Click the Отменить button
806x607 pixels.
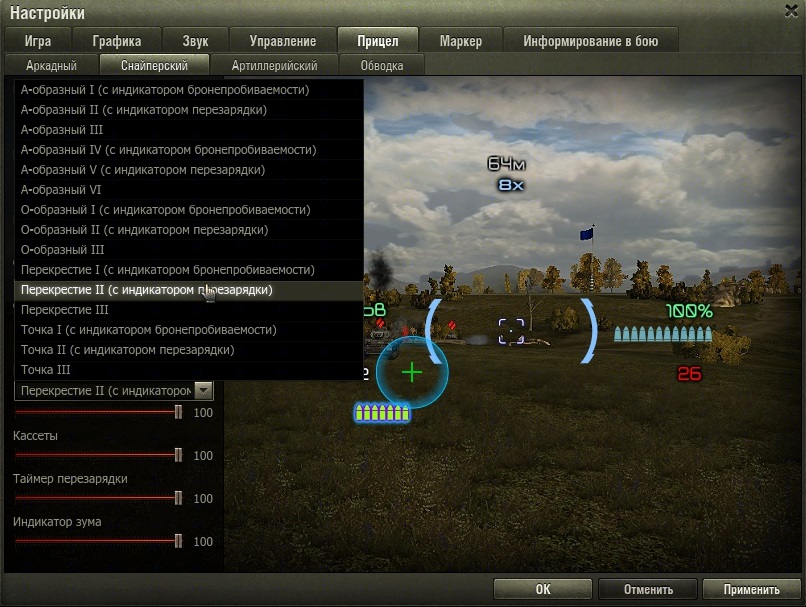click(648, 589)
